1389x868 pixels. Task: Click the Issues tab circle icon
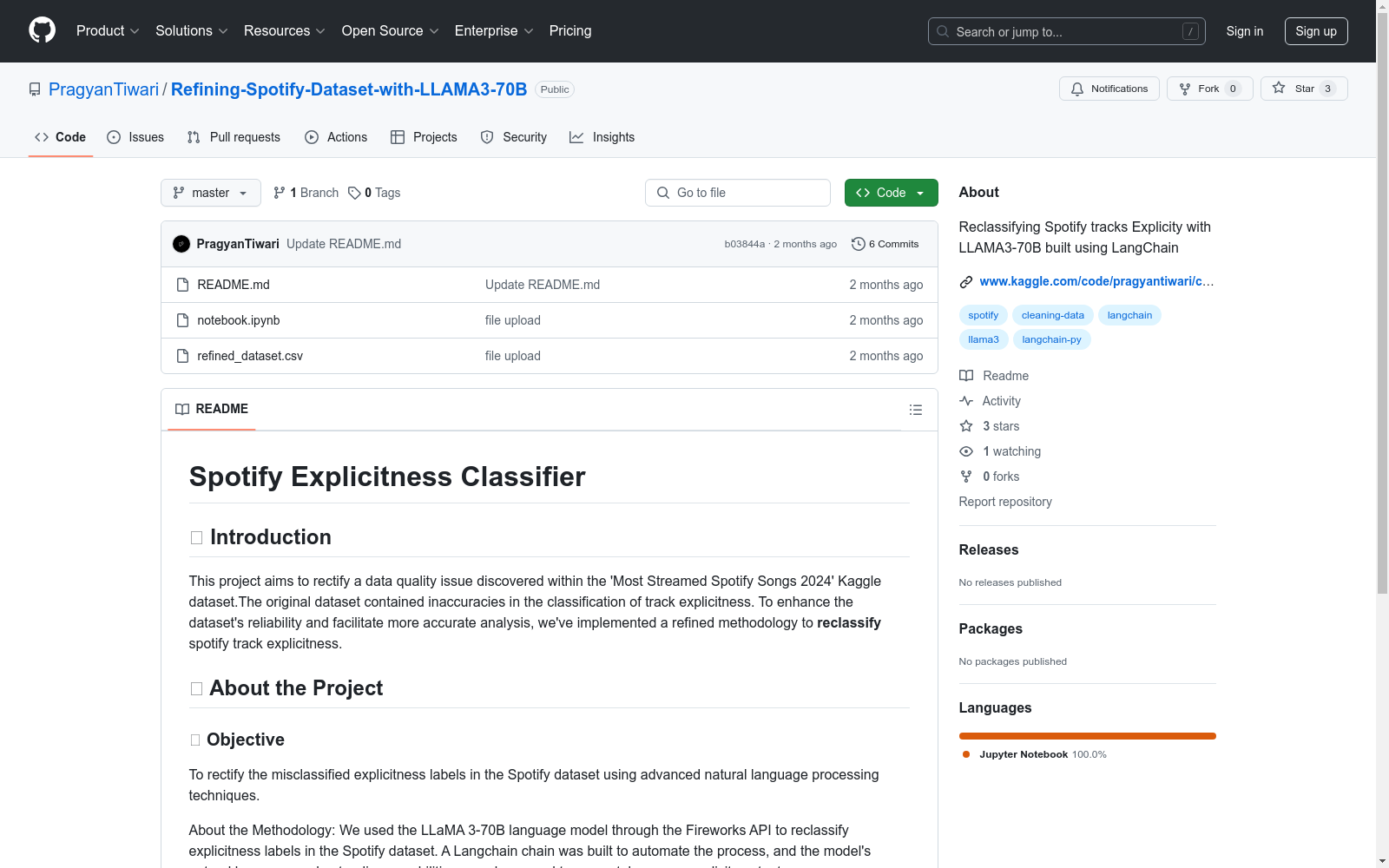[114, 137]
